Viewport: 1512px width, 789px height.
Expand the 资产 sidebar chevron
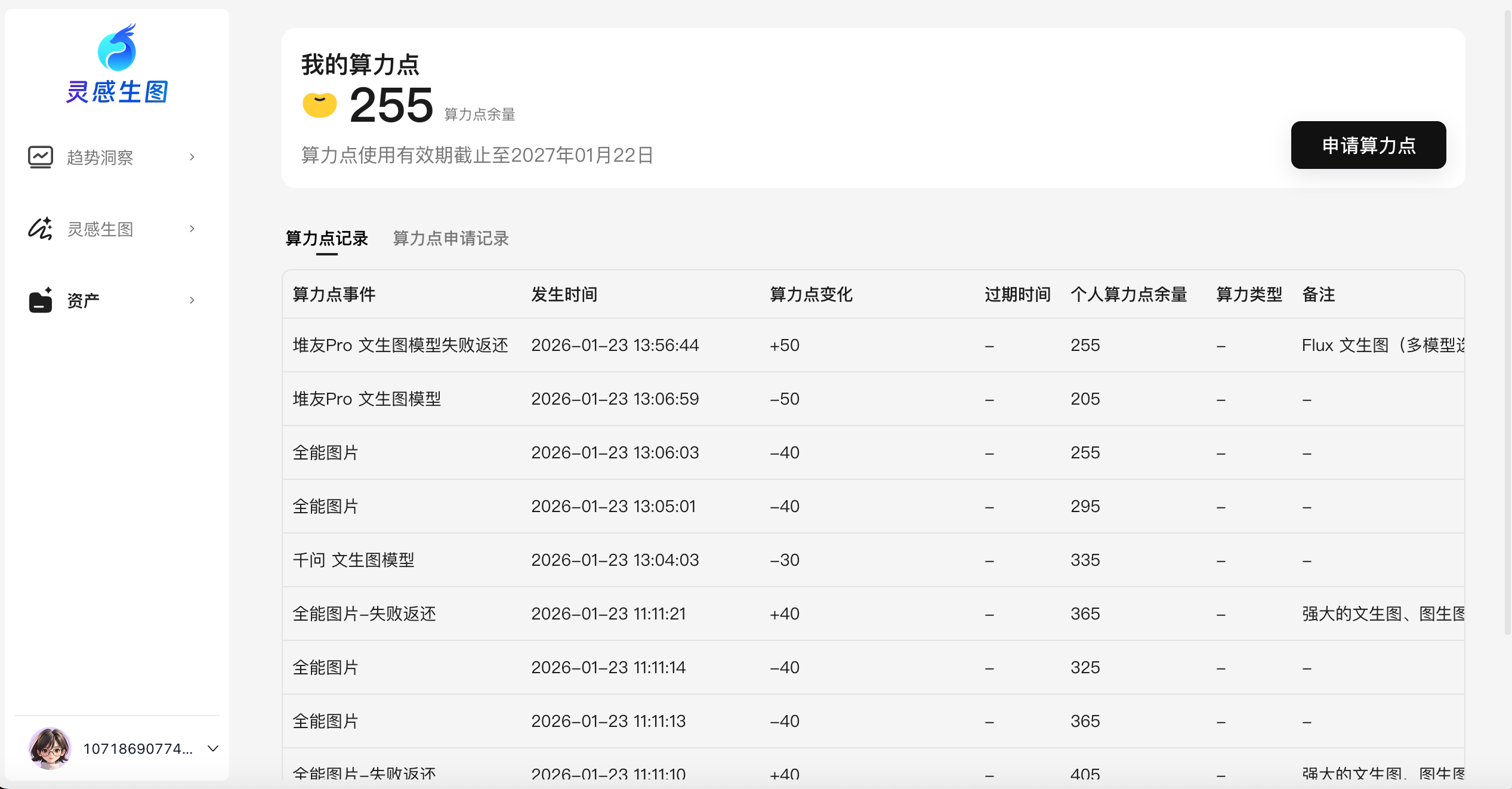192,300
